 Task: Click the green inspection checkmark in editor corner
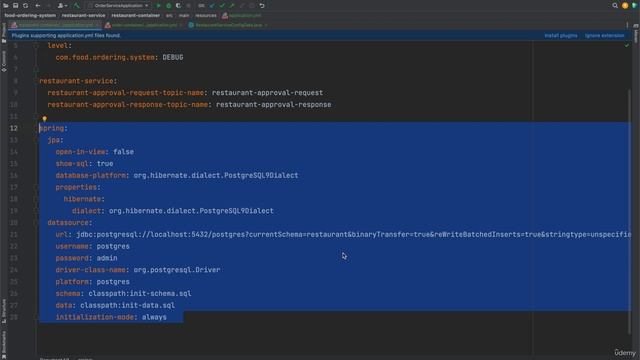pyautogui.click(x=627, y=45)
